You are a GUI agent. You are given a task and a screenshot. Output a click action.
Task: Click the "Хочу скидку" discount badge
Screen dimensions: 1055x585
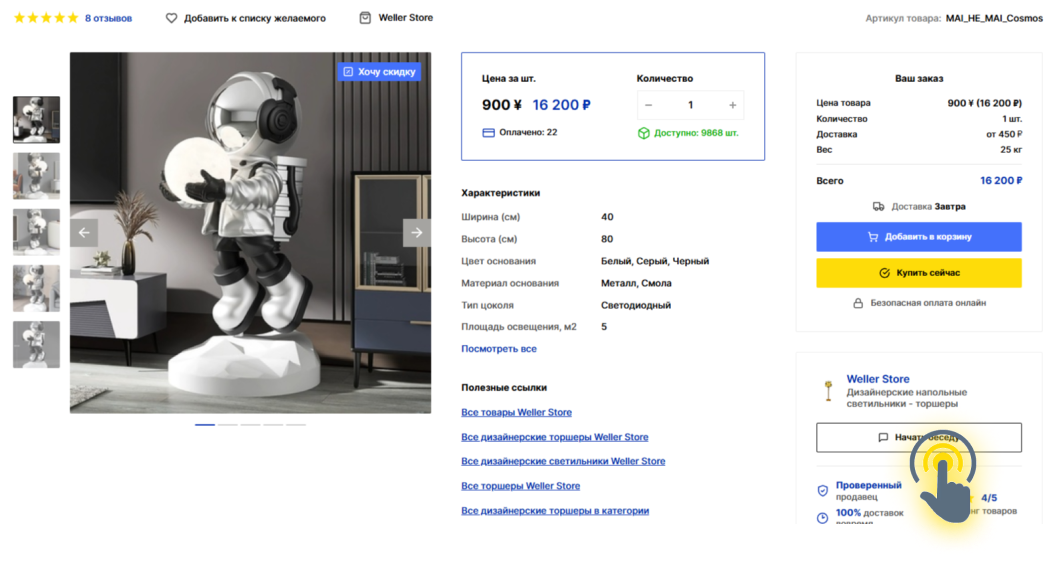tap(379, 72)
